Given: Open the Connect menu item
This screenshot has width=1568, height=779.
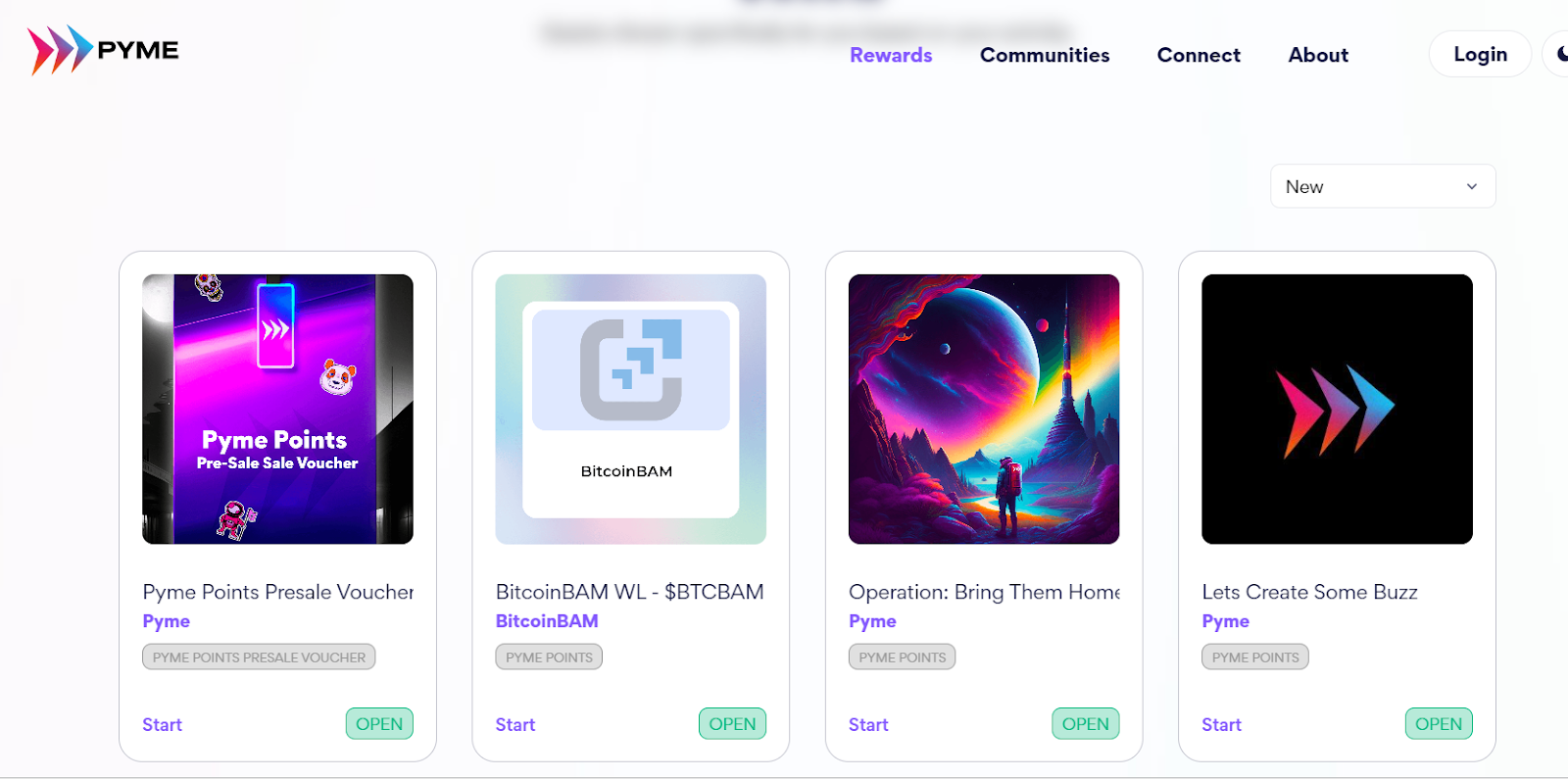Looking at the screenshot, I should (1199, 55).
